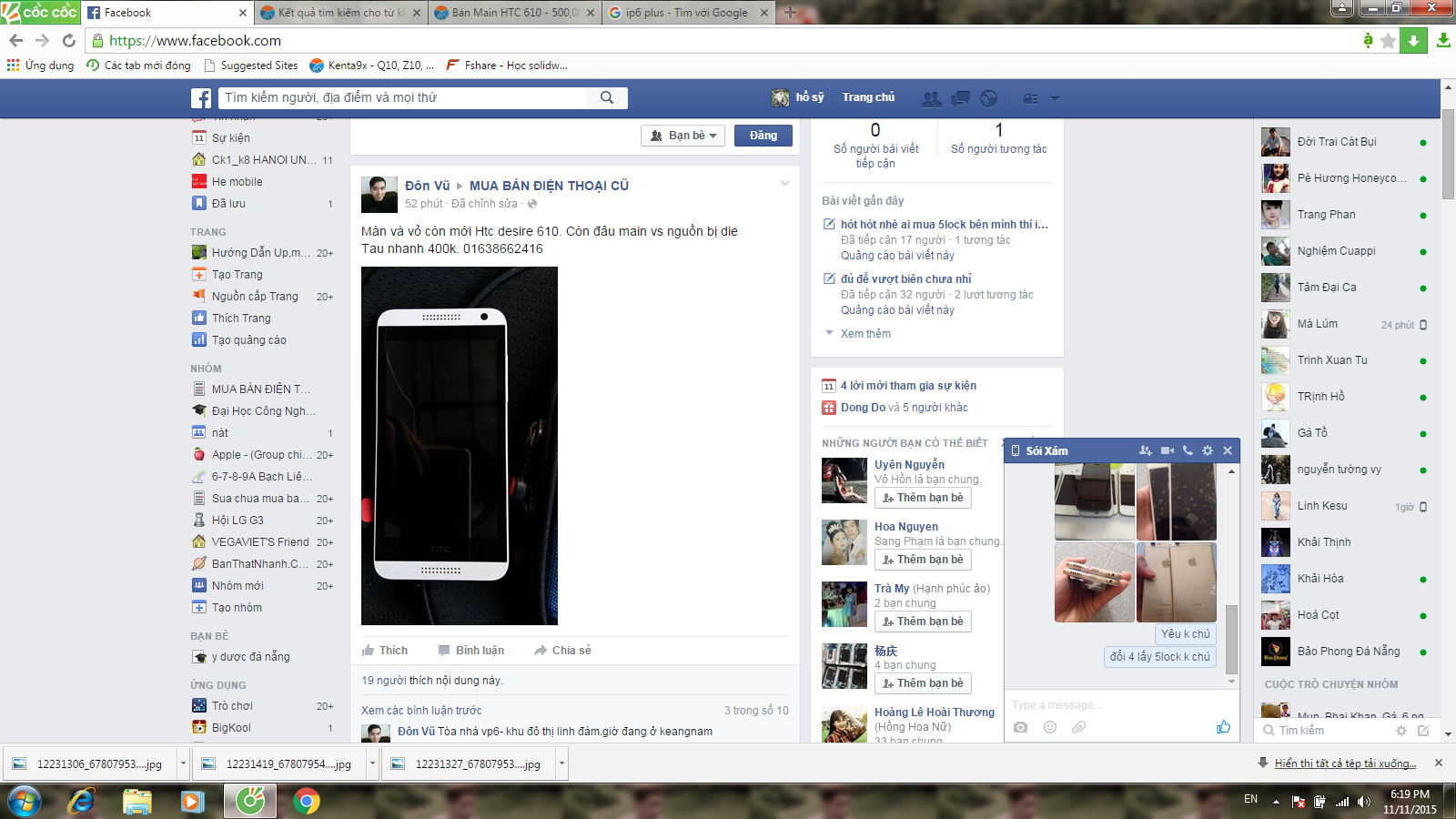Open HTC phone photo in post
The image size is (1456, 819).
coord(460,446)
